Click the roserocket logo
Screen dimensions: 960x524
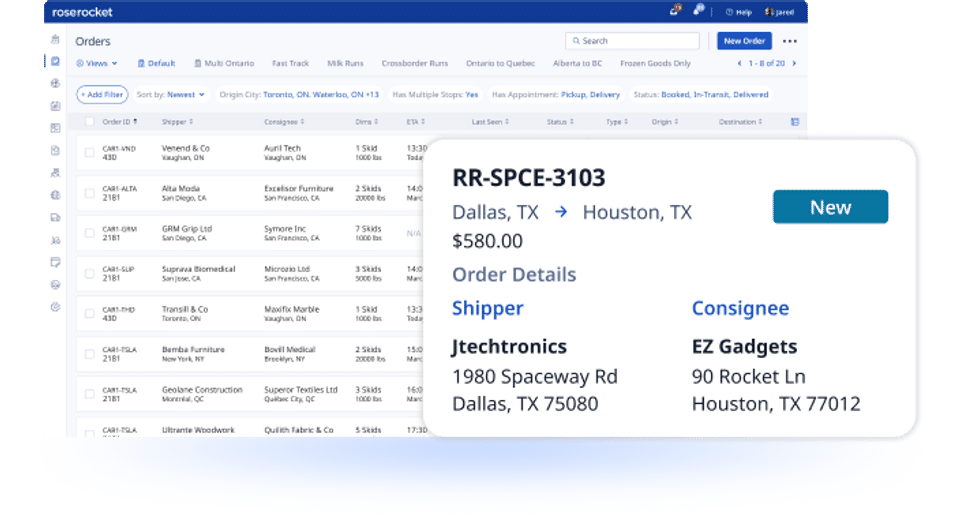click(82, 12)
